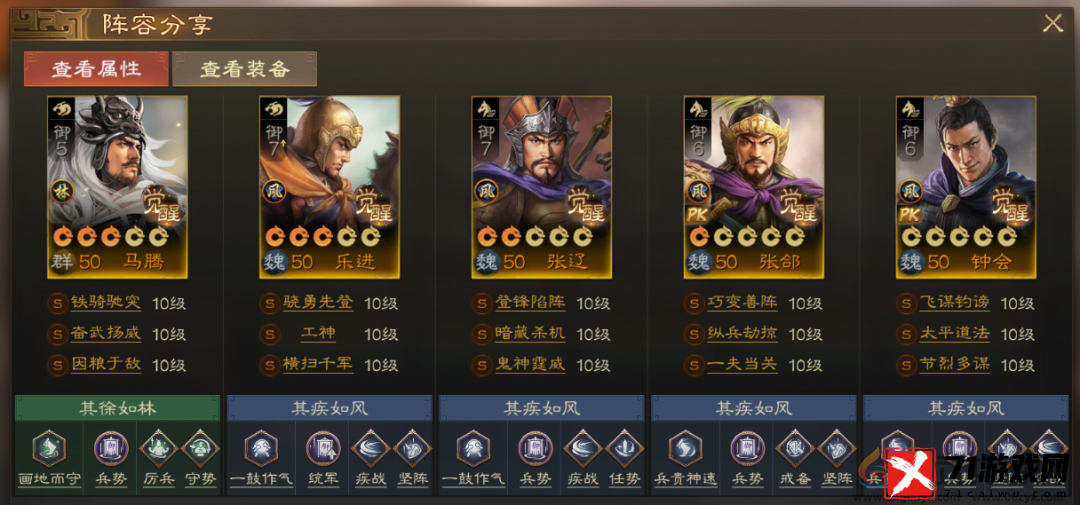Click the 戒备 icon under 张郃
The image size is (1080, 505).
794,449
